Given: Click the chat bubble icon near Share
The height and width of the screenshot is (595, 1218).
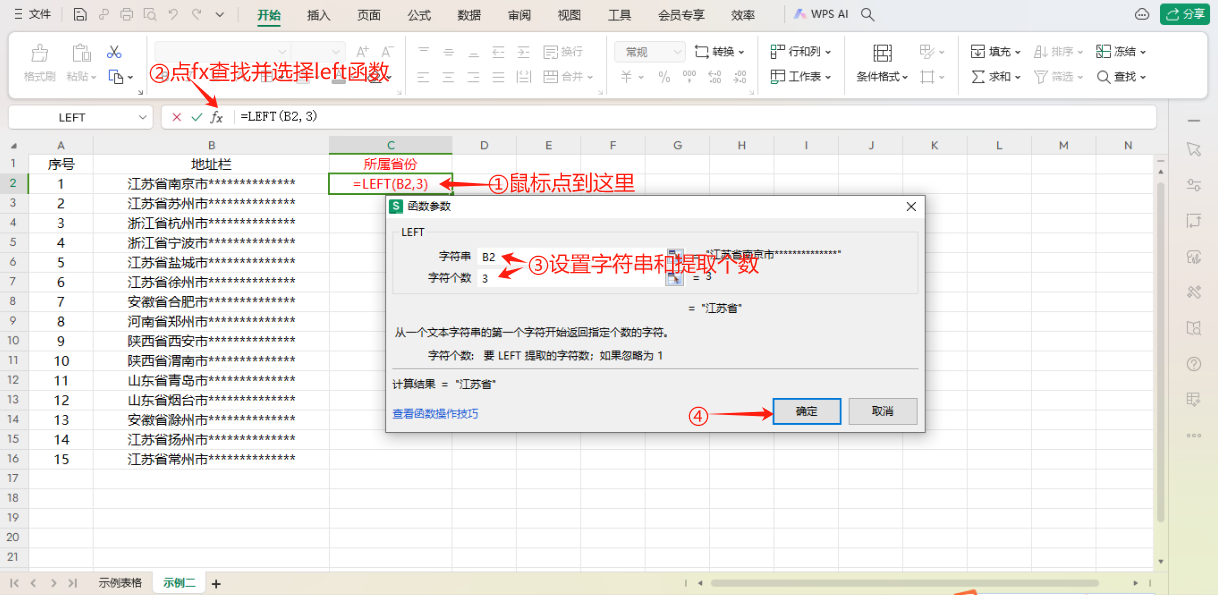Looking at the screenshot, I should point(1142,14).
